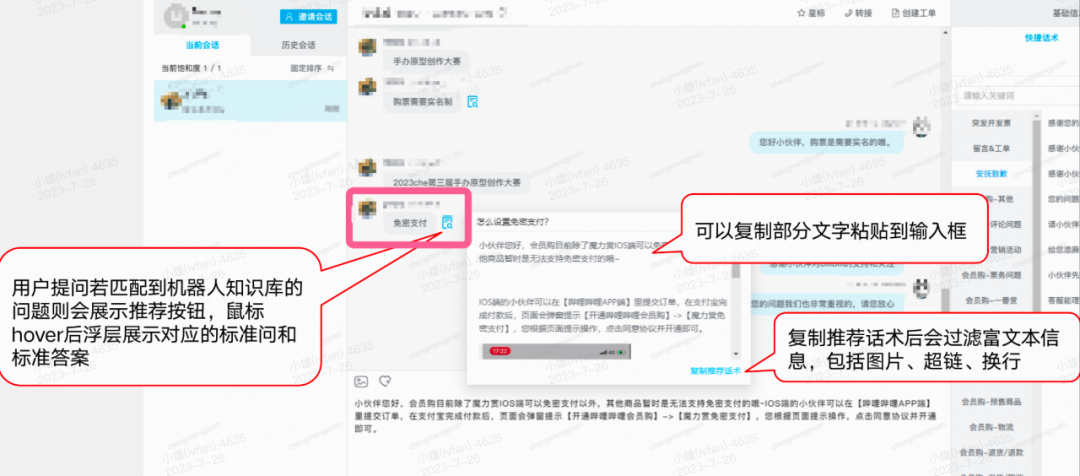This screenshot has height=476, width=1080.
Task: Click the 2023che第三届手办原型创作大赛 message
Action: pyautogui.click(x=456, y=183)
